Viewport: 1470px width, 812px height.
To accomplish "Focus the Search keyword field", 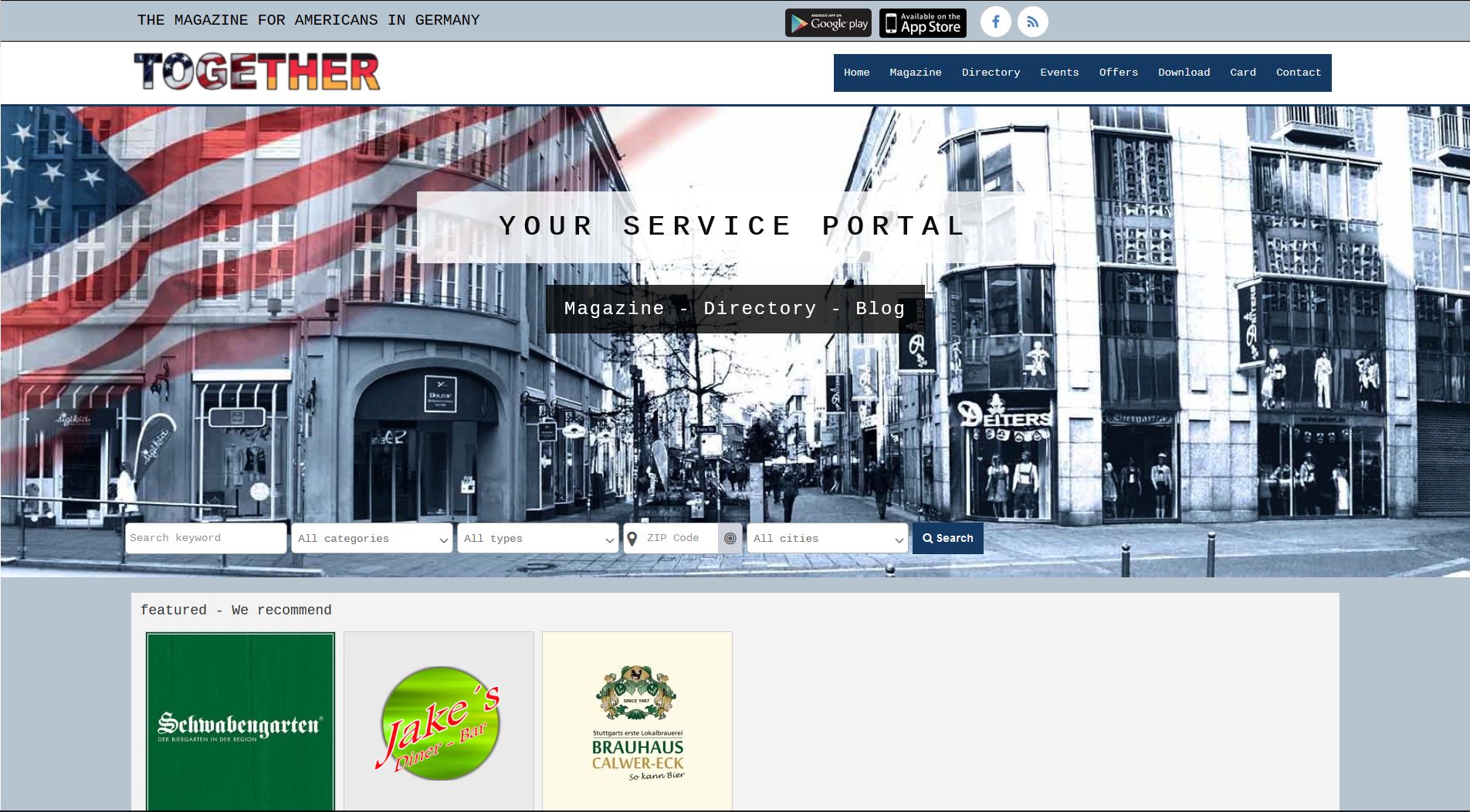I will 205,538.
